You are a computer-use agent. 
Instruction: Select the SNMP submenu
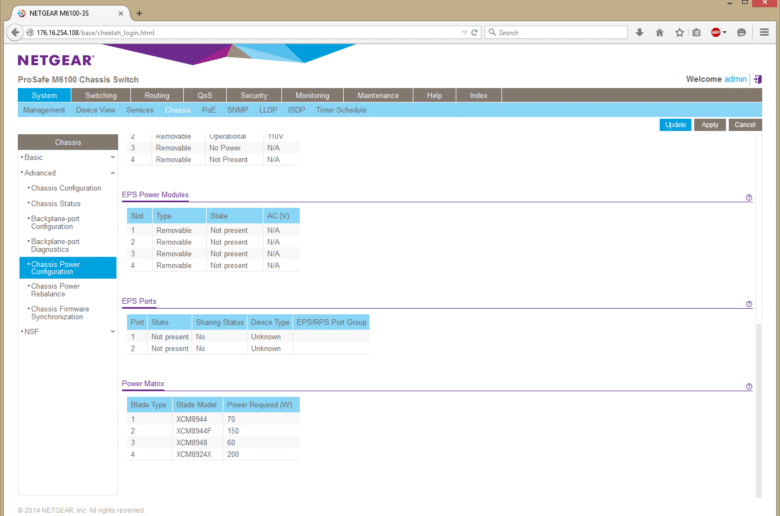(x=237, y=110)
